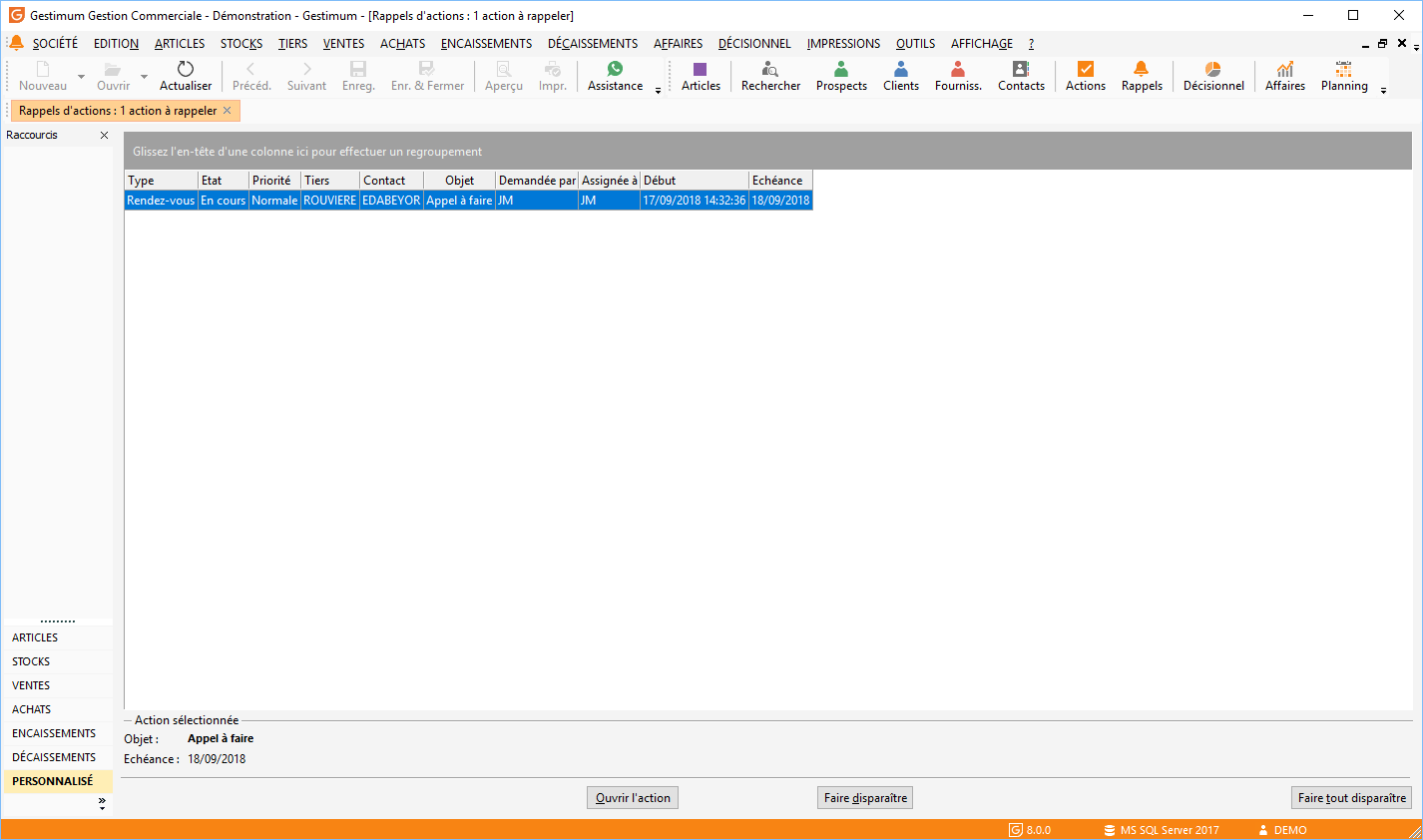Image resolution: width=1423 pixels, height=840 pixels.
Task: Expand the Nouveau dropdown arrow
Action: [x=81, y=77]
